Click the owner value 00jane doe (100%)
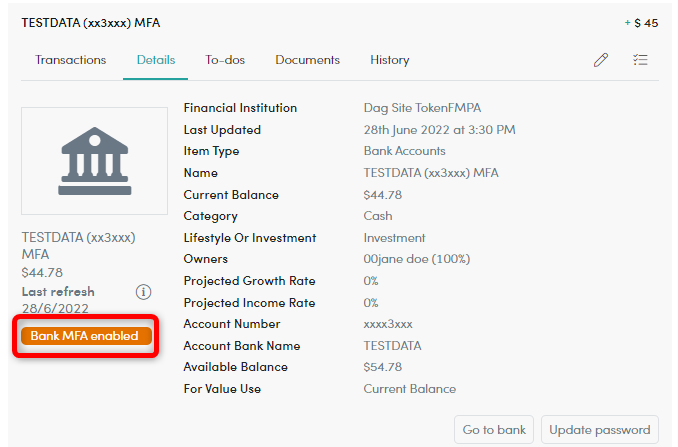This screenshot has width=678, height=447. [x=418, y=259]
